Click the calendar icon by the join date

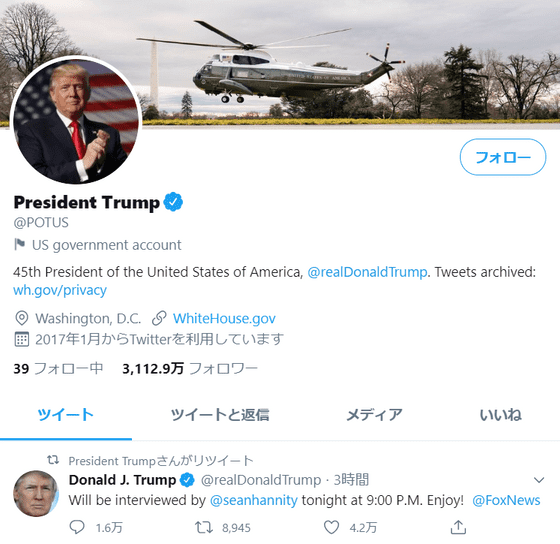21,339
